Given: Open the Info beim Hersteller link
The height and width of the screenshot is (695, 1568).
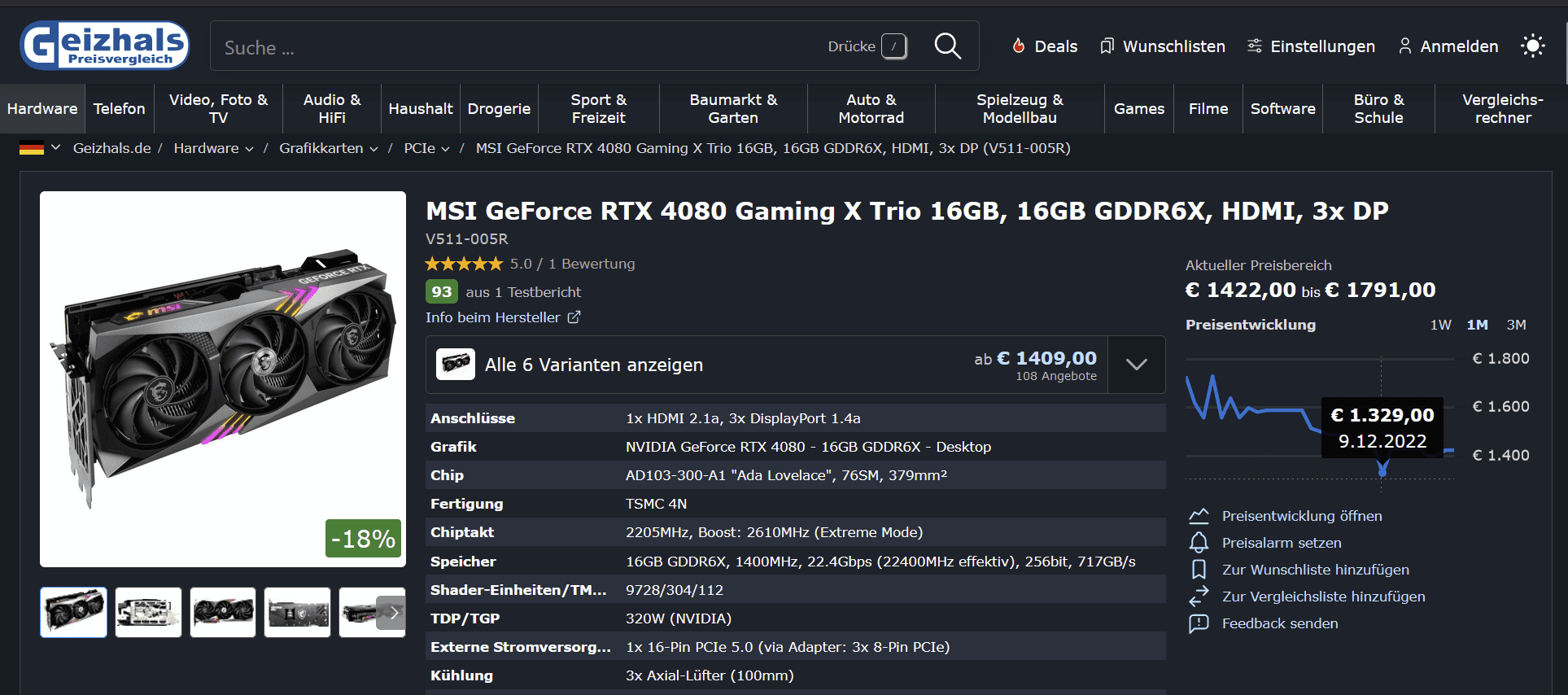Looking at the screenshot, I should coord(502,317).
